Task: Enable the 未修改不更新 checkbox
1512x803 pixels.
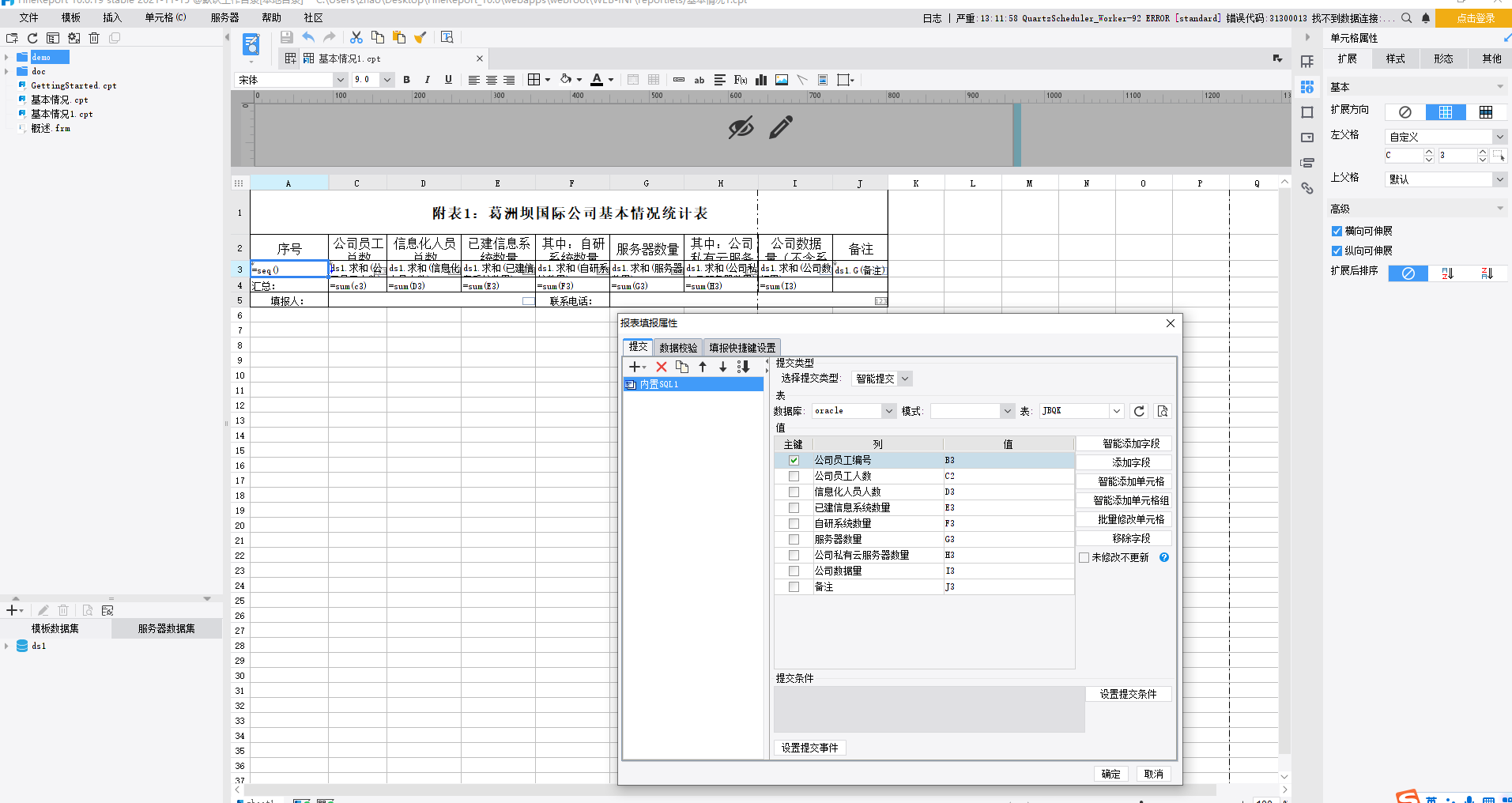Action: [1084, 557]
